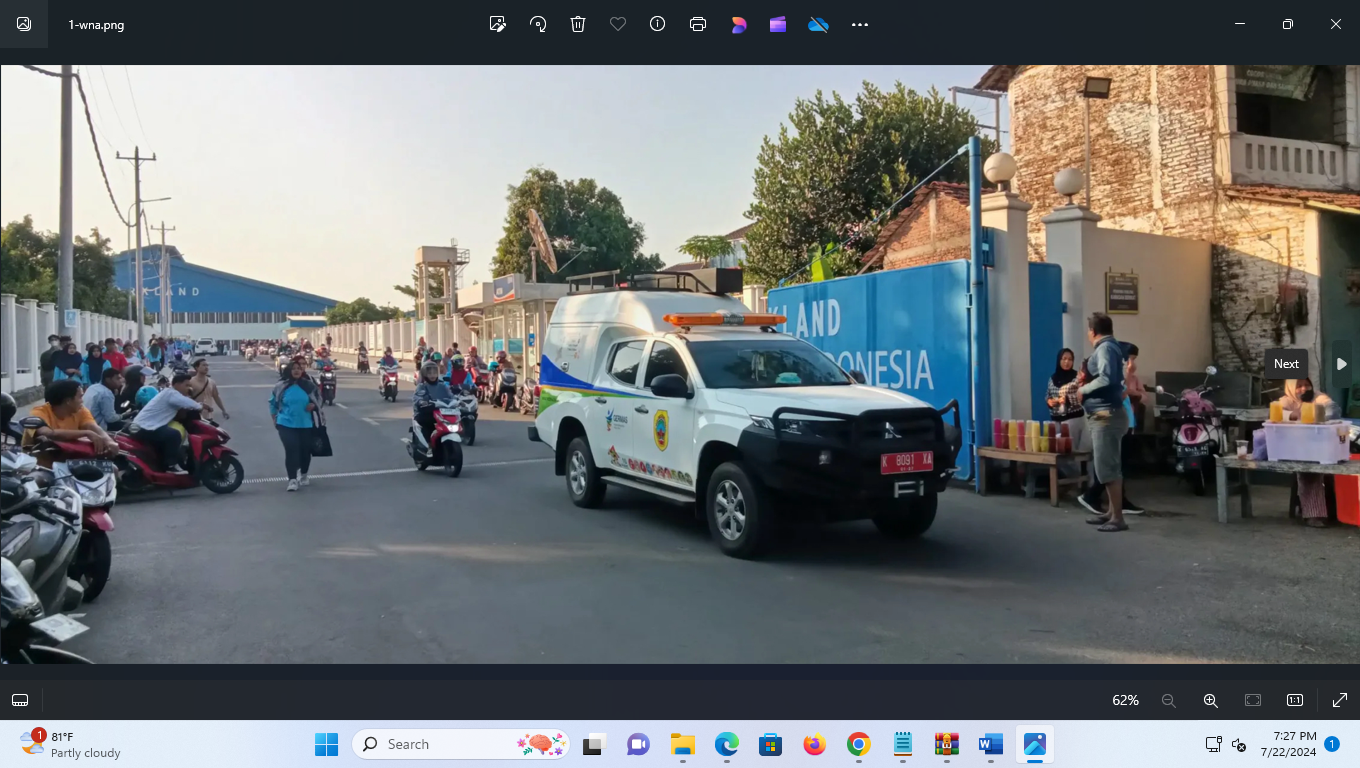Print the current photo

[697, 24]
